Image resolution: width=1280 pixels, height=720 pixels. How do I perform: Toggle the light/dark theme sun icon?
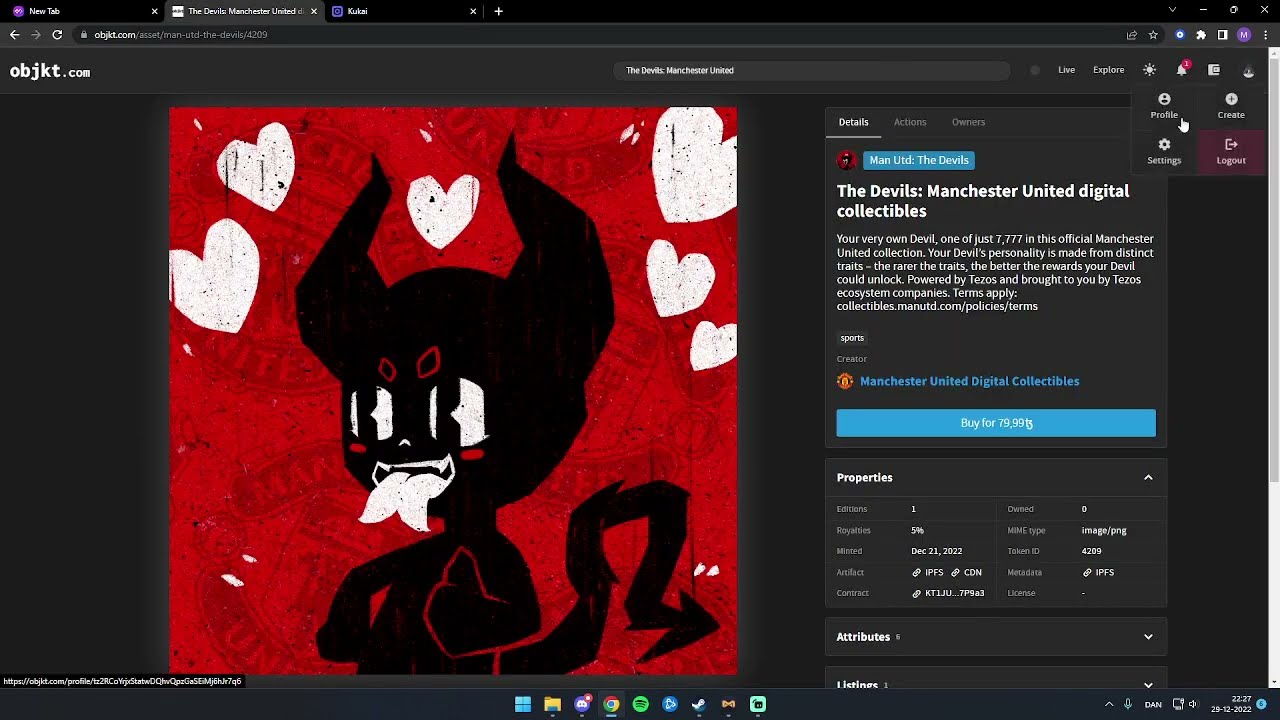[x=1149, y=70]
